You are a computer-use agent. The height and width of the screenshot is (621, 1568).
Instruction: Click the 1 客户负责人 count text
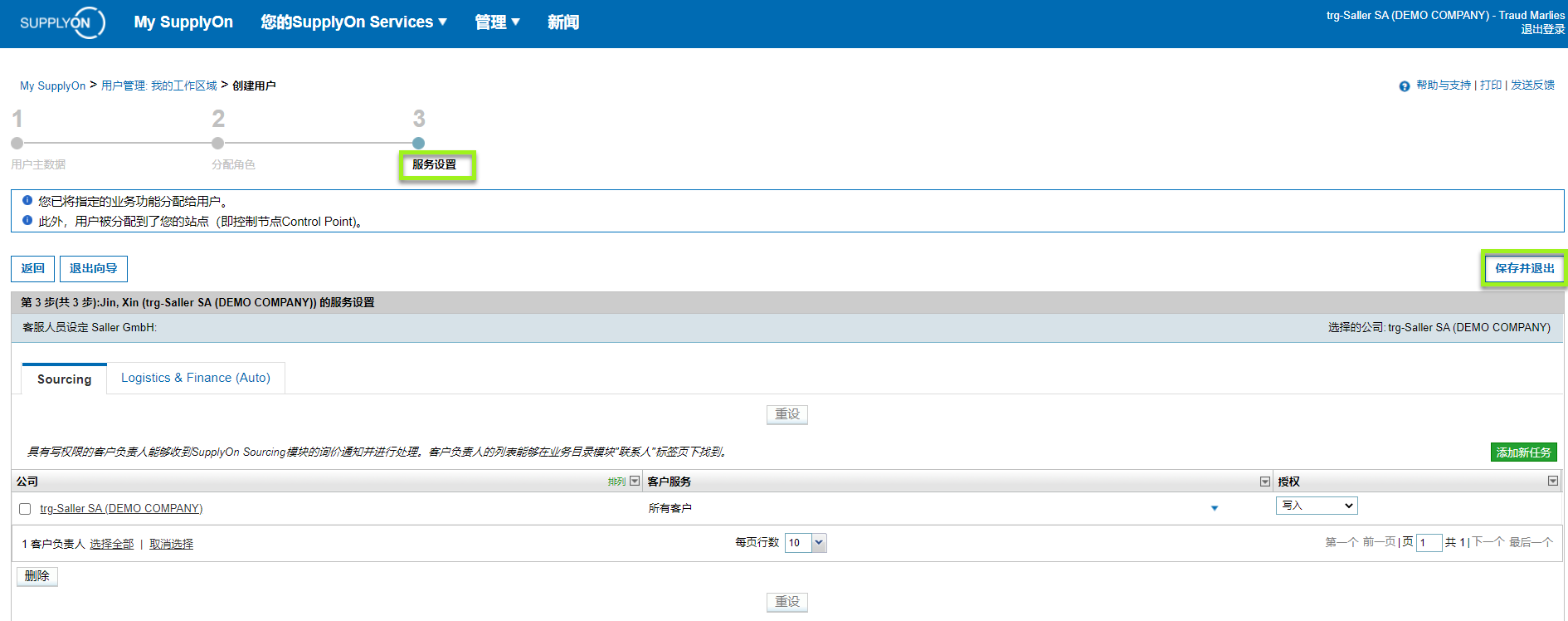click(x=54, y=544)
